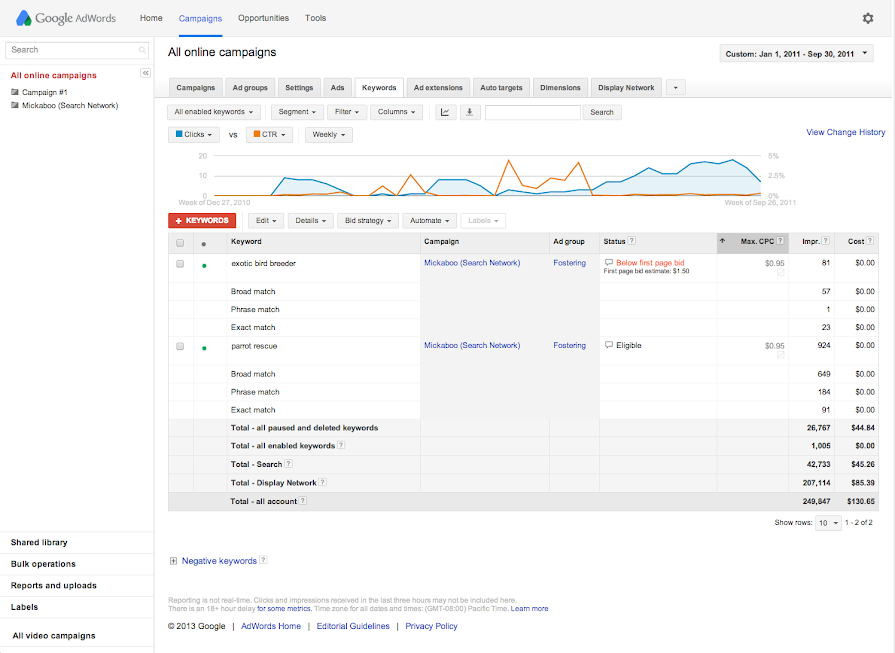
Task: Click the chart settings graph icon
Action: pyautogui.click(x=444, y=112)
